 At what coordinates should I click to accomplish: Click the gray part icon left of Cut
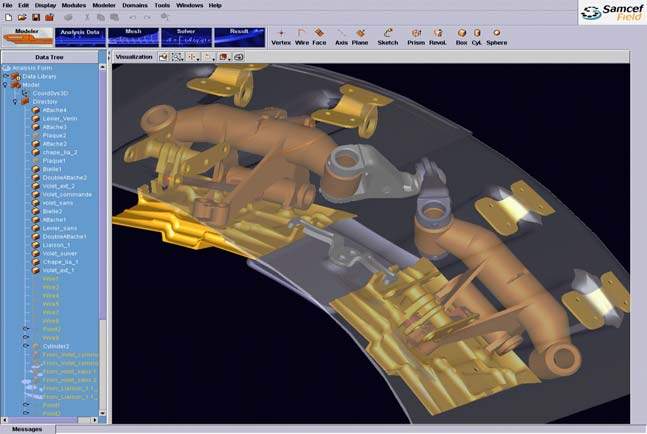click(68, 17)
